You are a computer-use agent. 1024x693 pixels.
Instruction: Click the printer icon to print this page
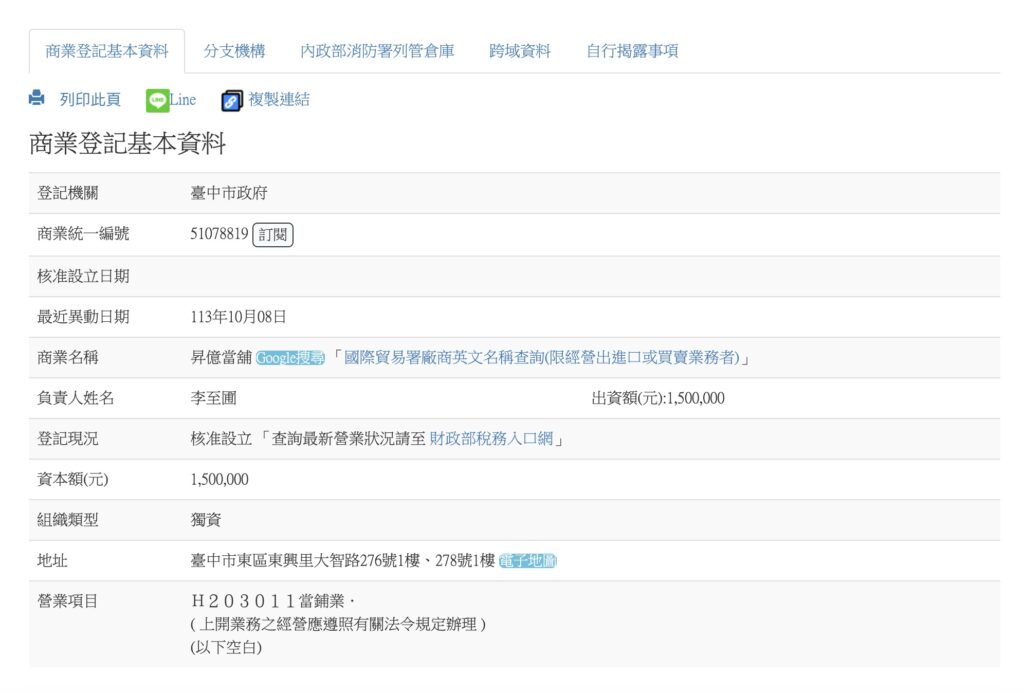click(35, 99)
